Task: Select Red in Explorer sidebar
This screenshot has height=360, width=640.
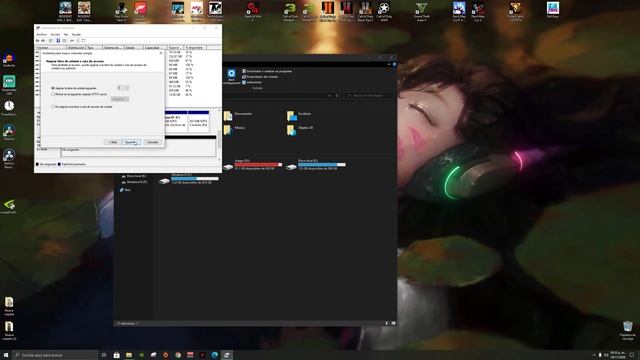Action: coord(125,190)
